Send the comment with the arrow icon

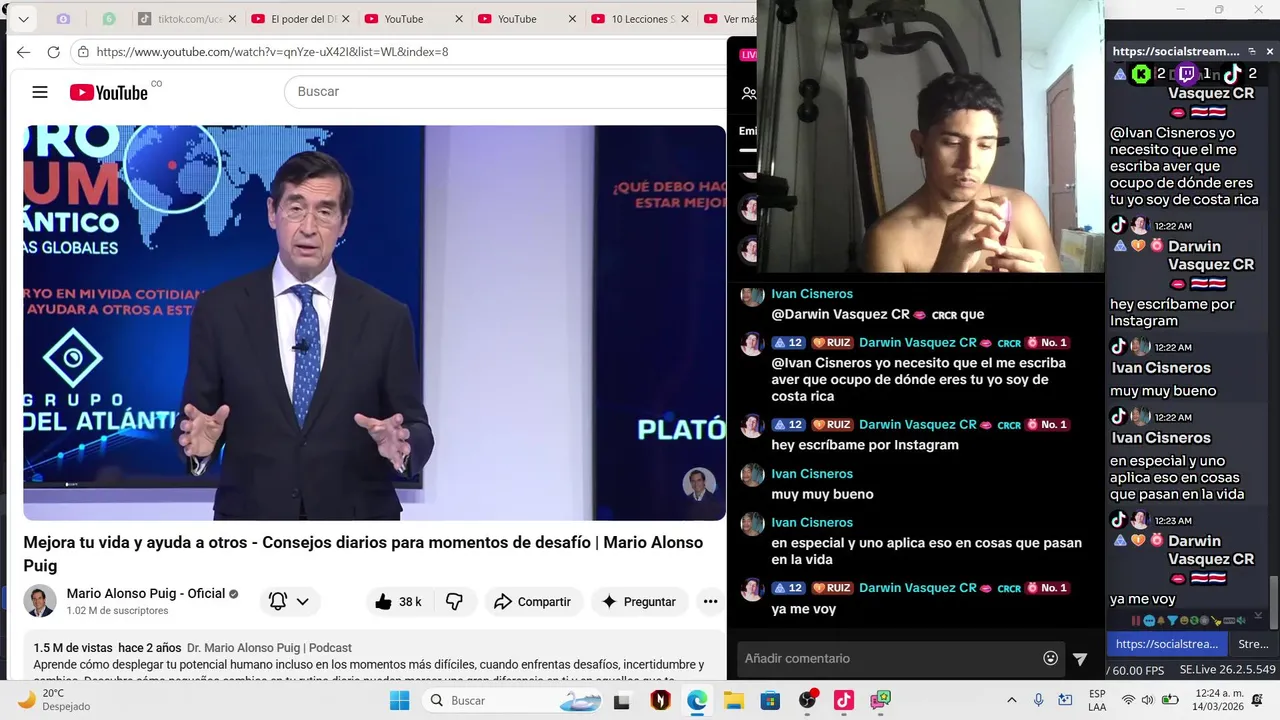click(x=1080, y=659)
